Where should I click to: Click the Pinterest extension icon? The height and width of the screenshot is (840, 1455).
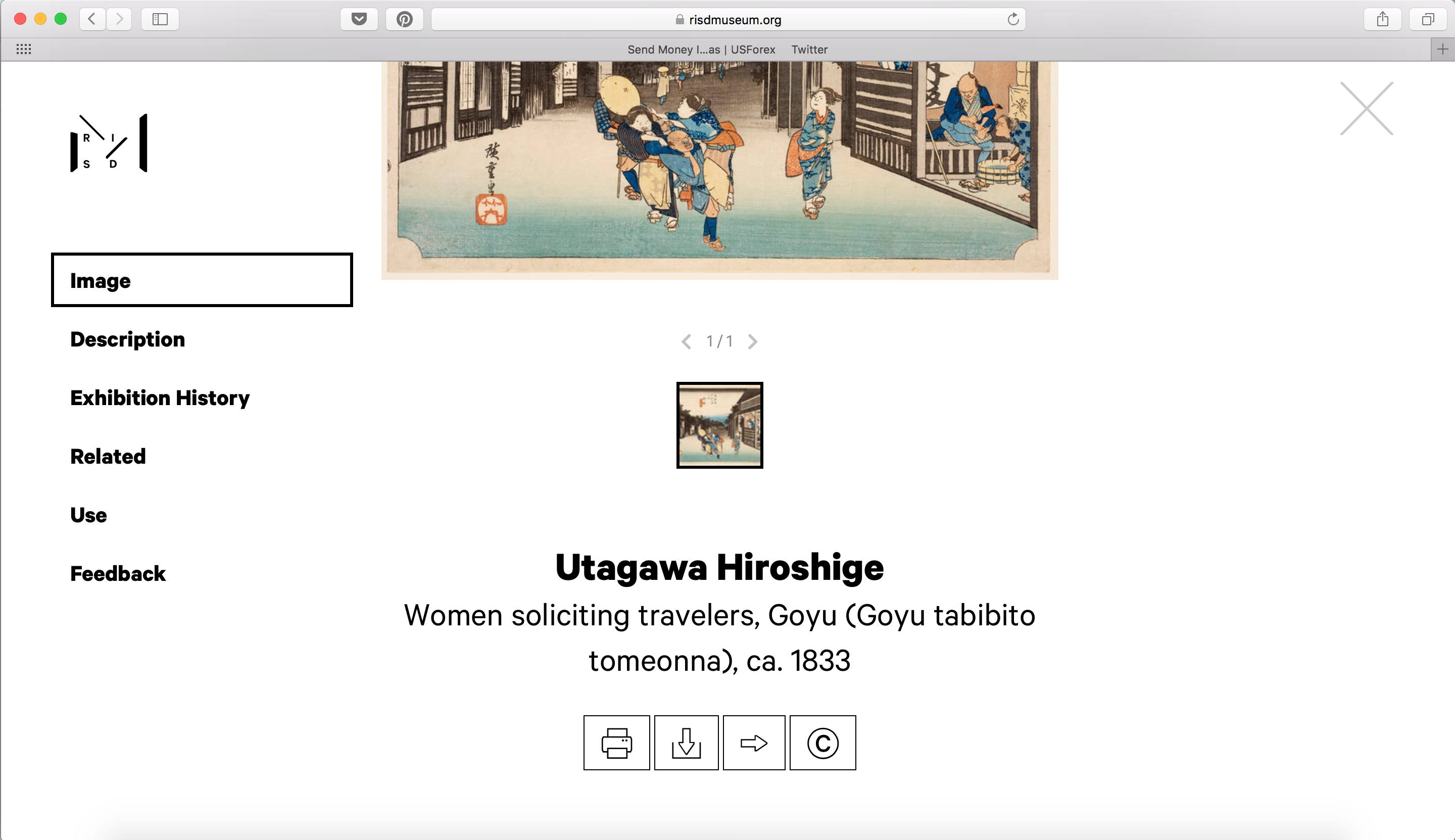[405, 19]
